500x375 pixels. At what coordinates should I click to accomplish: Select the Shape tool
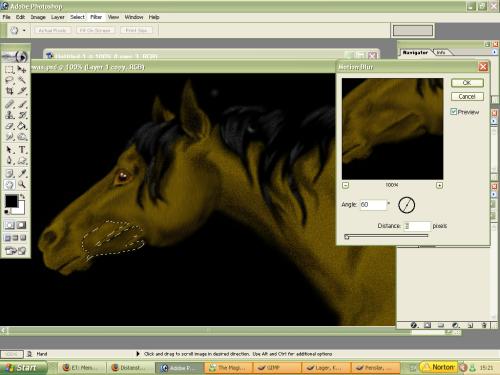click(22, 161)
